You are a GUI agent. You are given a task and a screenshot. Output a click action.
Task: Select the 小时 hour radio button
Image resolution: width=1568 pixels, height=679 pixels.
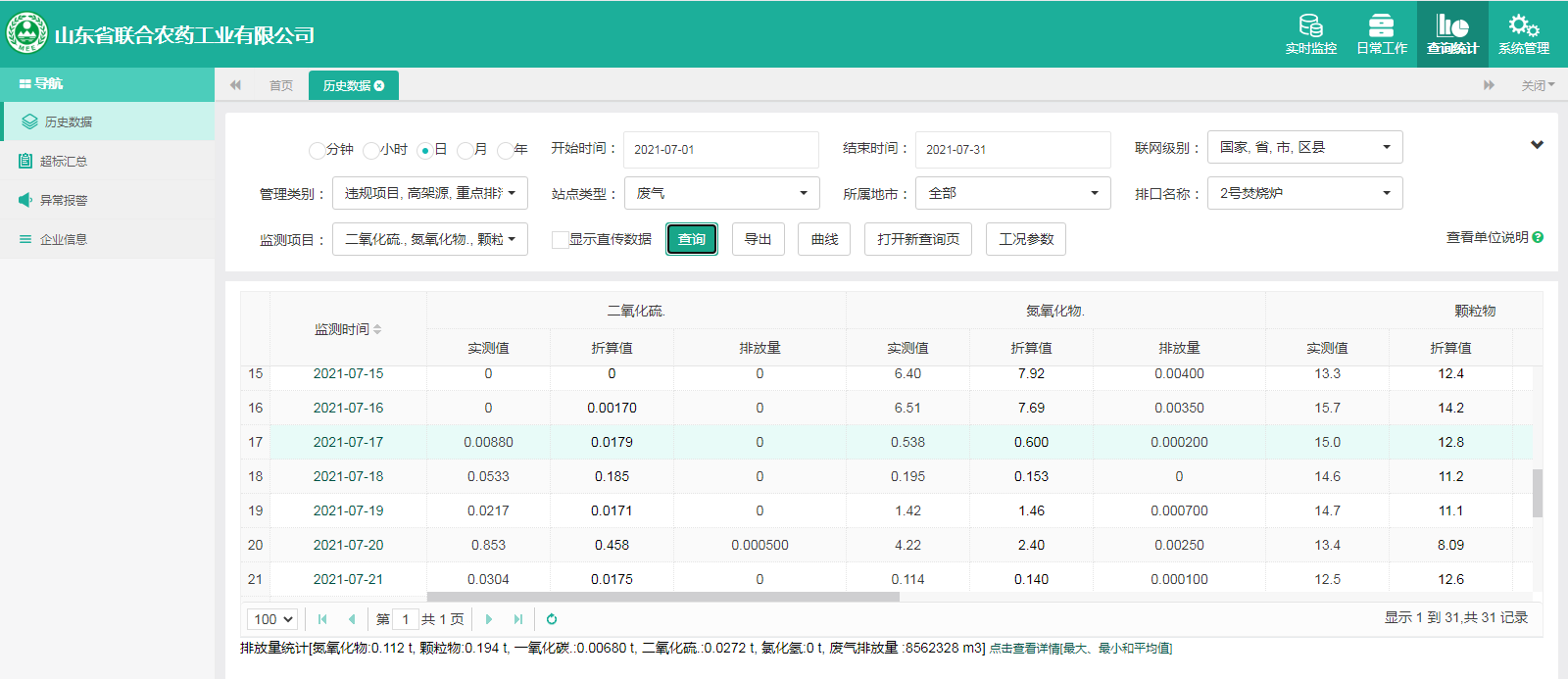(x=370, y=150)
